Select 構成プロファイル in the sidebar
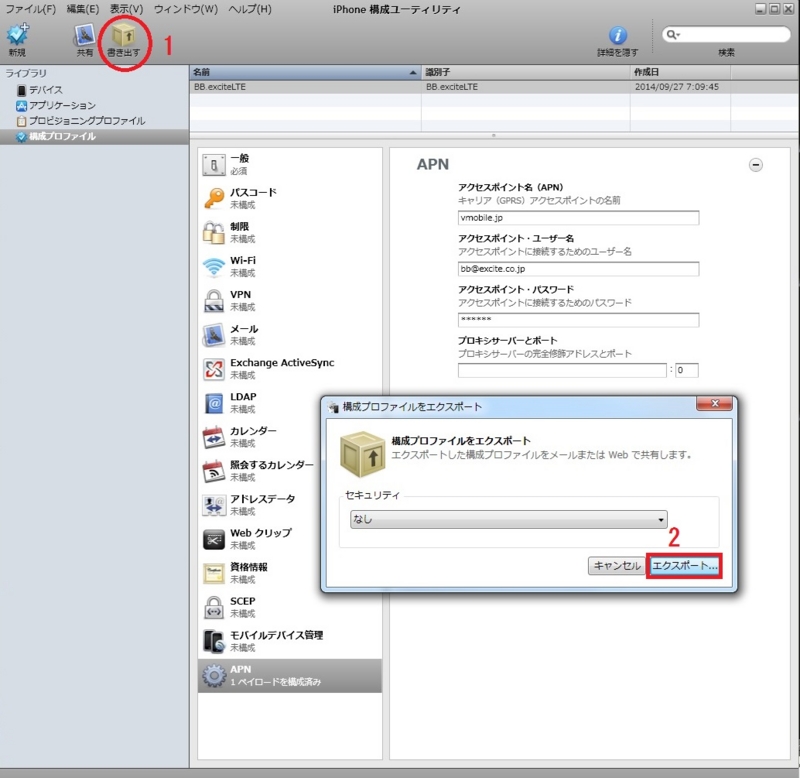The height and width of the screenshot is (778, 800). pos(94,137)
